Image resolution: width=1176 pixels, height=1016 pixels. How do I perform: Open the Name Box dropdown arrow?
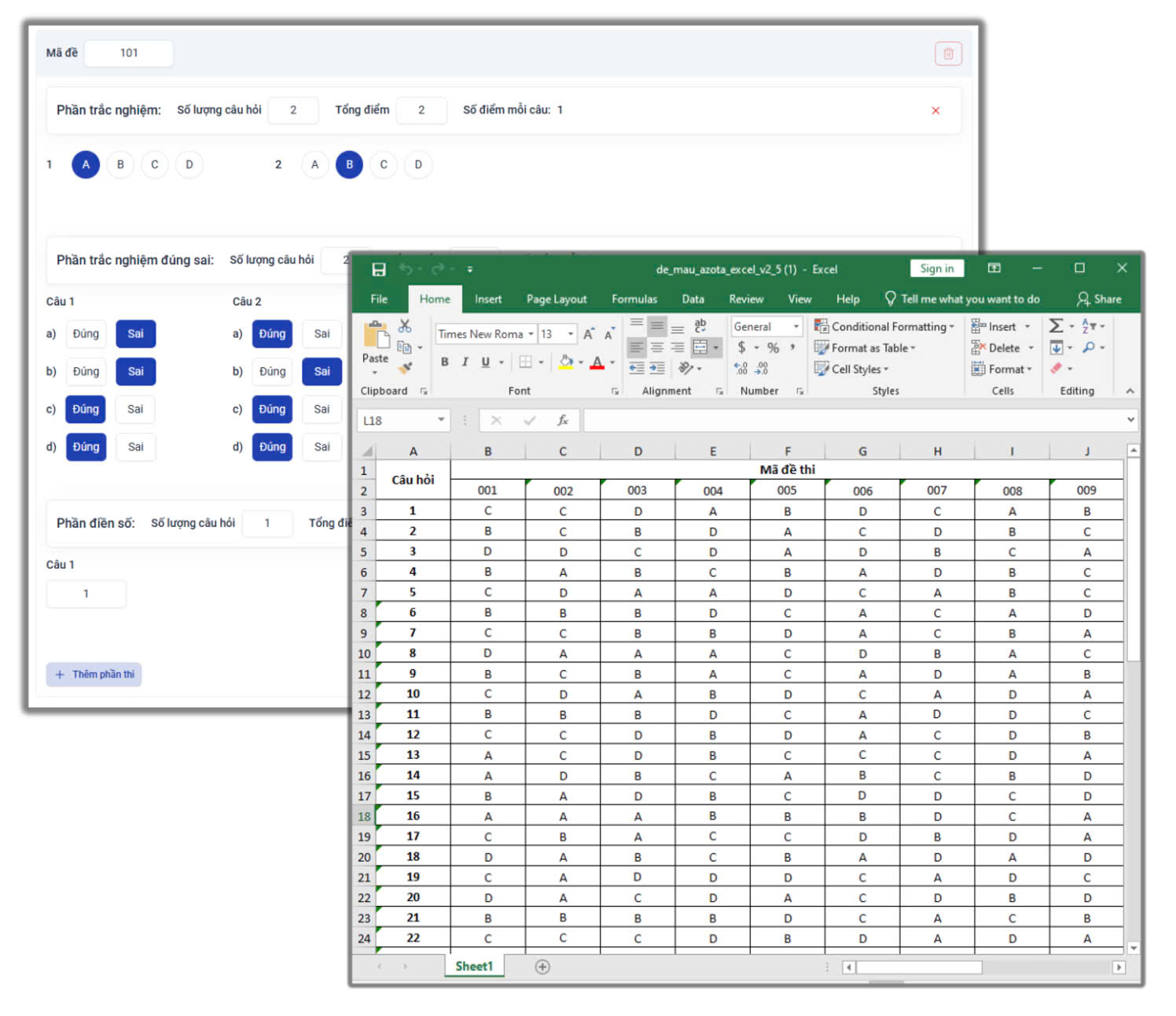(441, 420)
